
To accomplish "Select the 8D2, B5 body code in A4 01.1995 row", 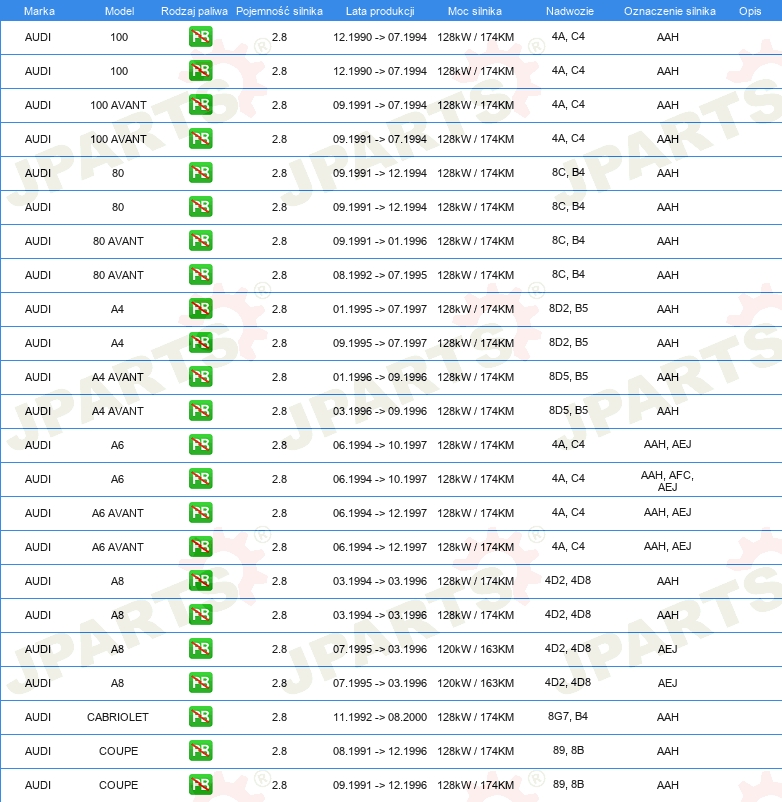I will pyautogui.click(x=568, y=308).
